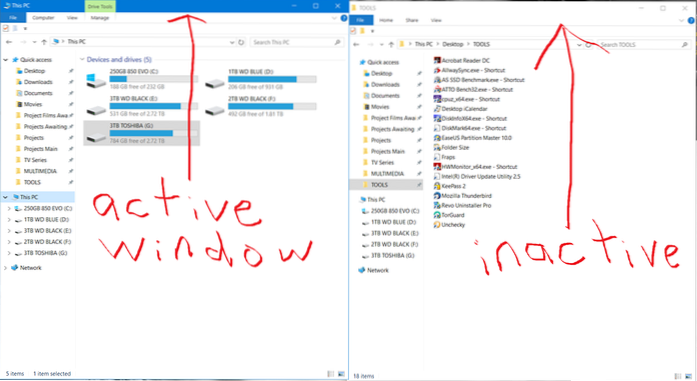Open AllwaySync.exe shortcut in TOOLS window
The height and width of the screenshot is (381, 697).
click(469, 70)
